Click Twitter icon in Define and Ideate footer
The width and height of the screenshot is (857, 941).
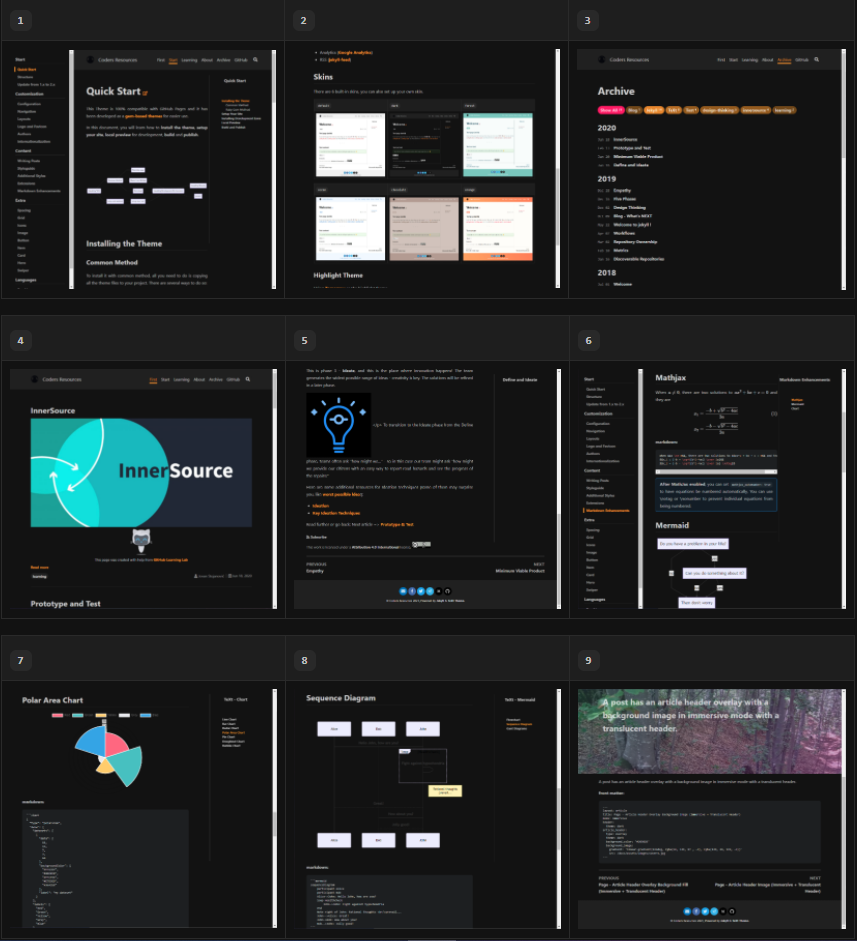tap(421, 591)
